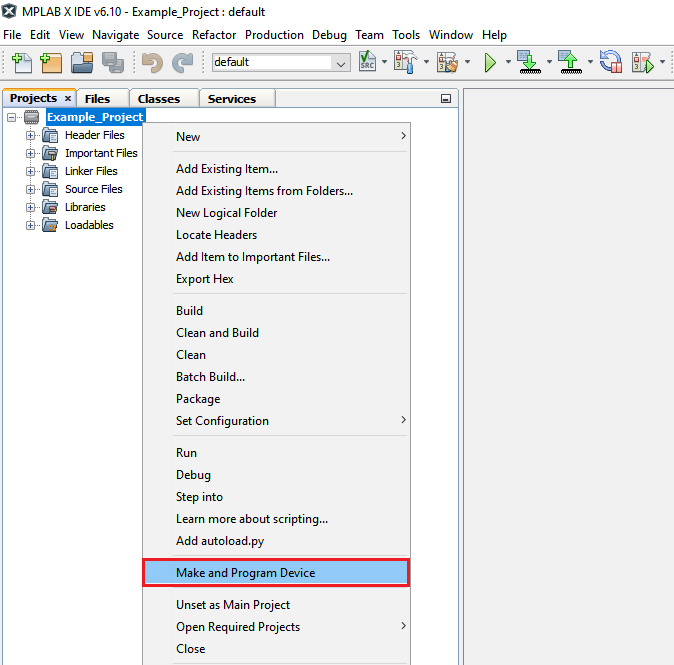Close the Projects tab with its x
This screenshot has height=665, width=674.
[68, 98]
